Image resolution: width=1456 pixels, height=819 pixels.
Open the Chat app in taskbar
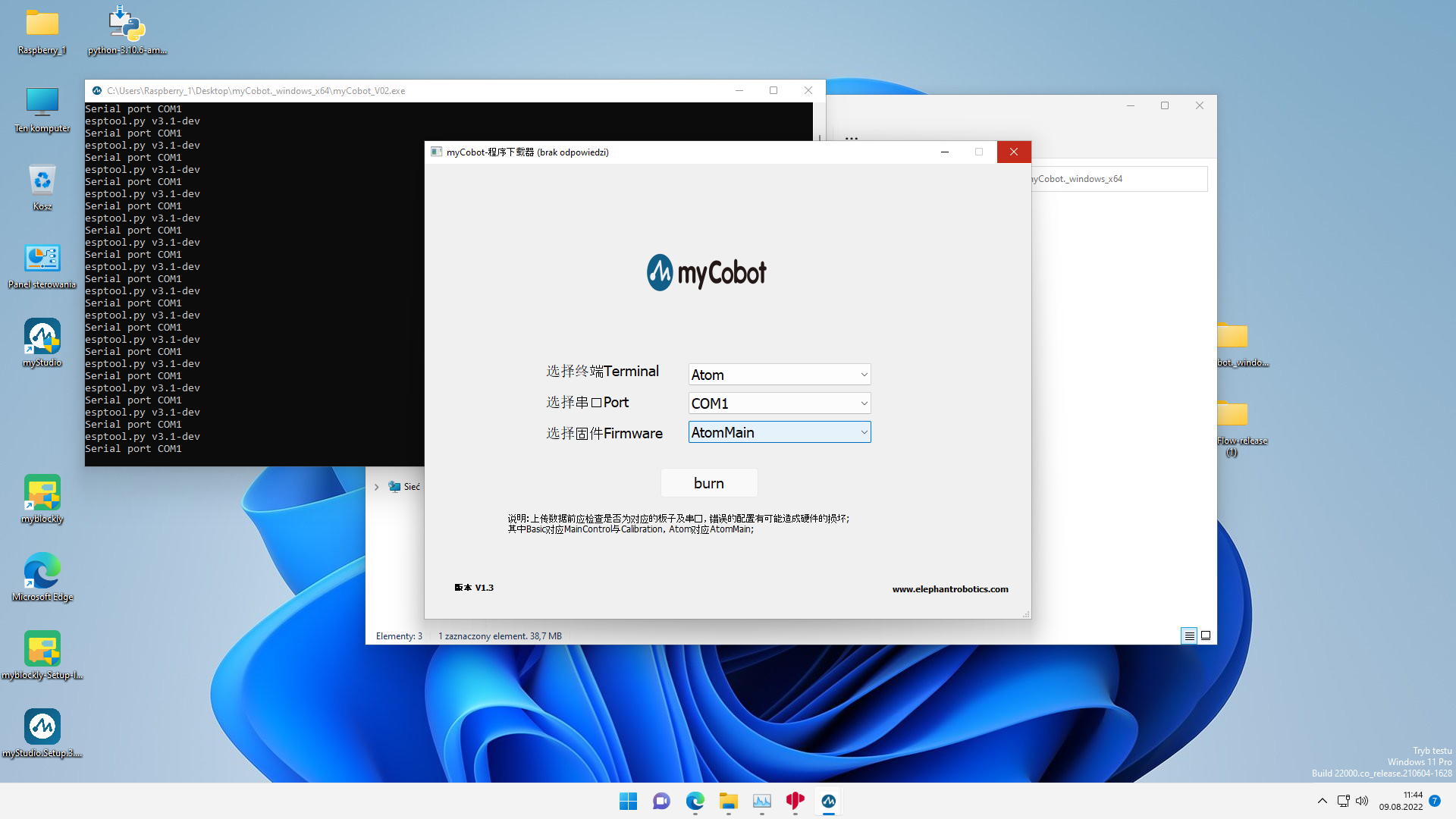pos(661,801)
